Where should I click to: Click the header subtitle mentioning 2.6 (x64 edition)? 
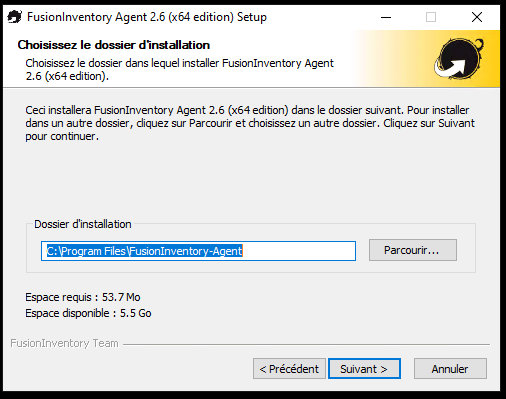pos(179,69)
